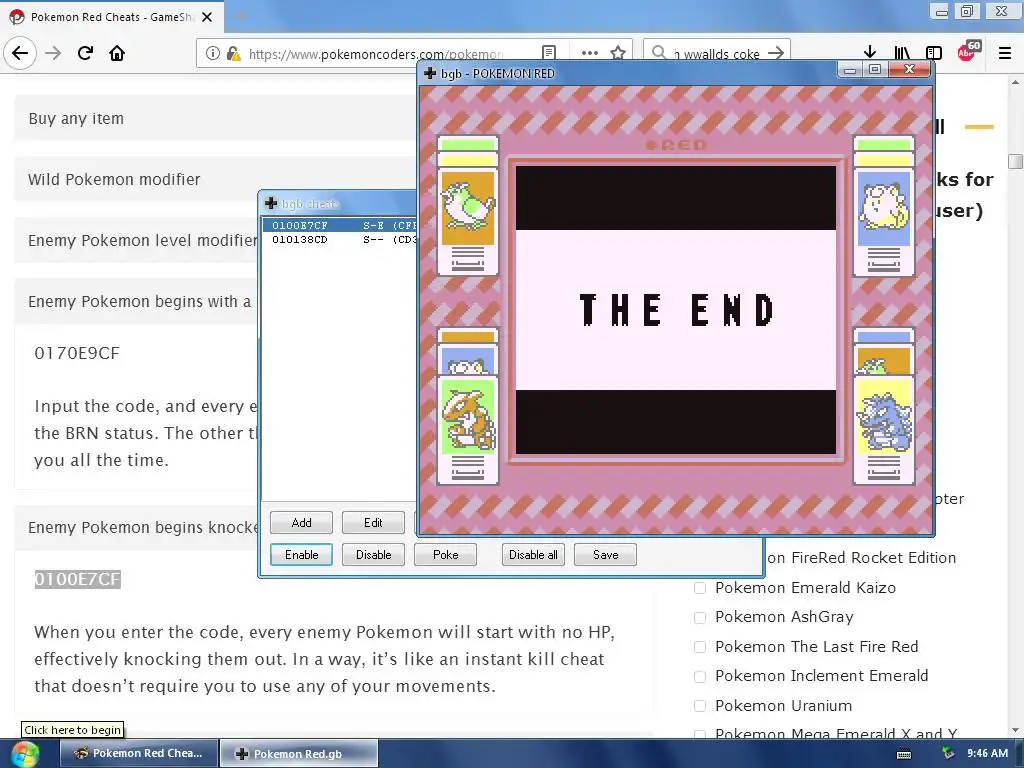
Task: Open a new Firefox tab
Action: click(x=240, y=17)
